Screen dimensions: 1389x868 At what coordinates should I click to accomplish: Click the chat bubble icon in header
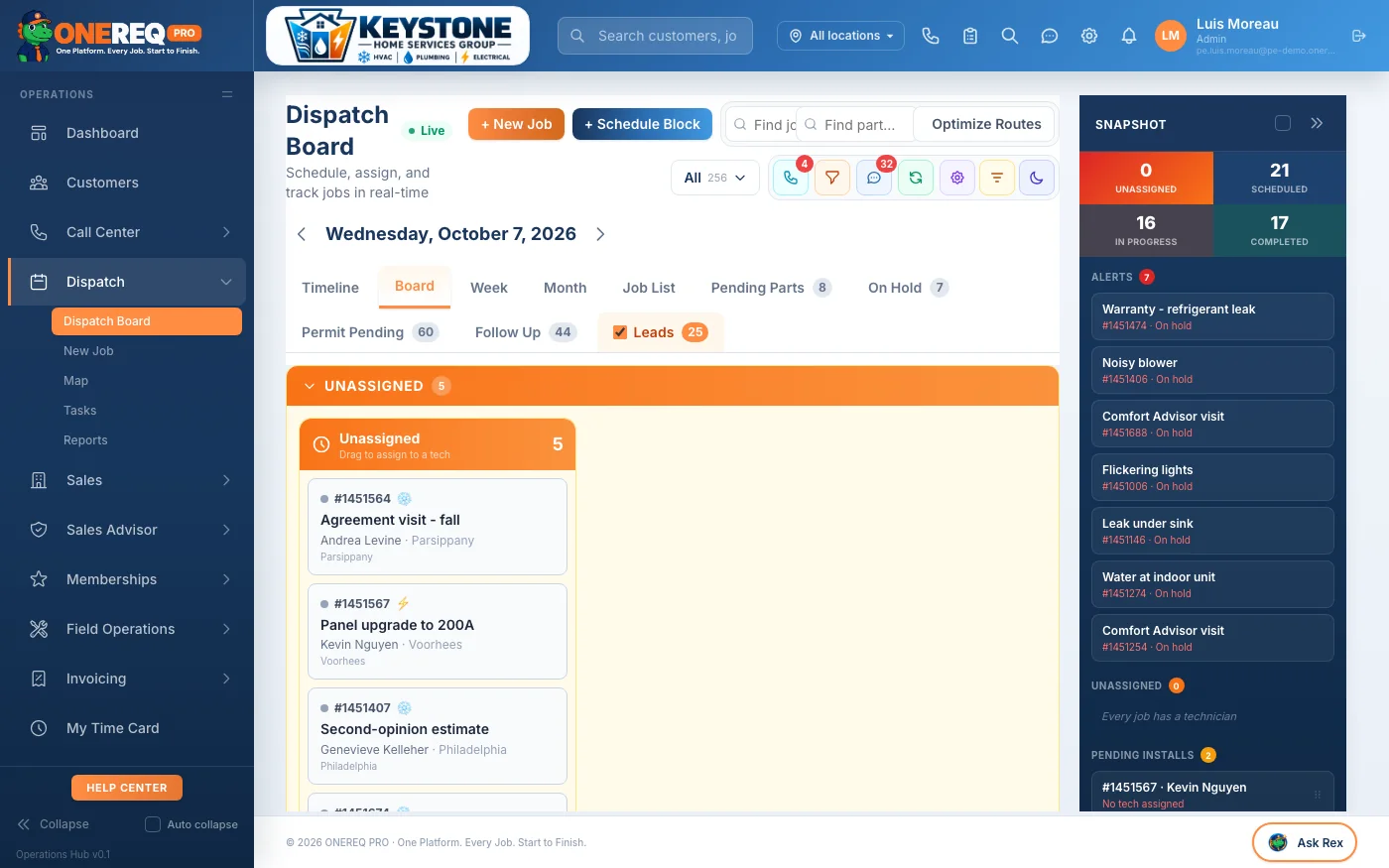(1050, 36)
